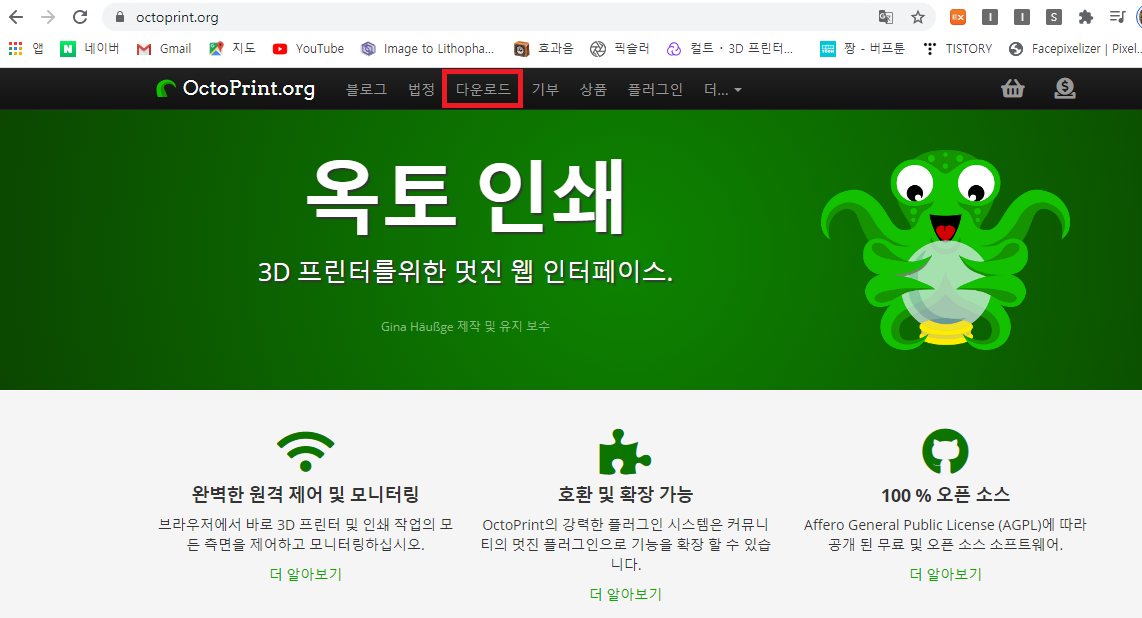Click the shopping basket icon in navbar

pos(1012,89)
